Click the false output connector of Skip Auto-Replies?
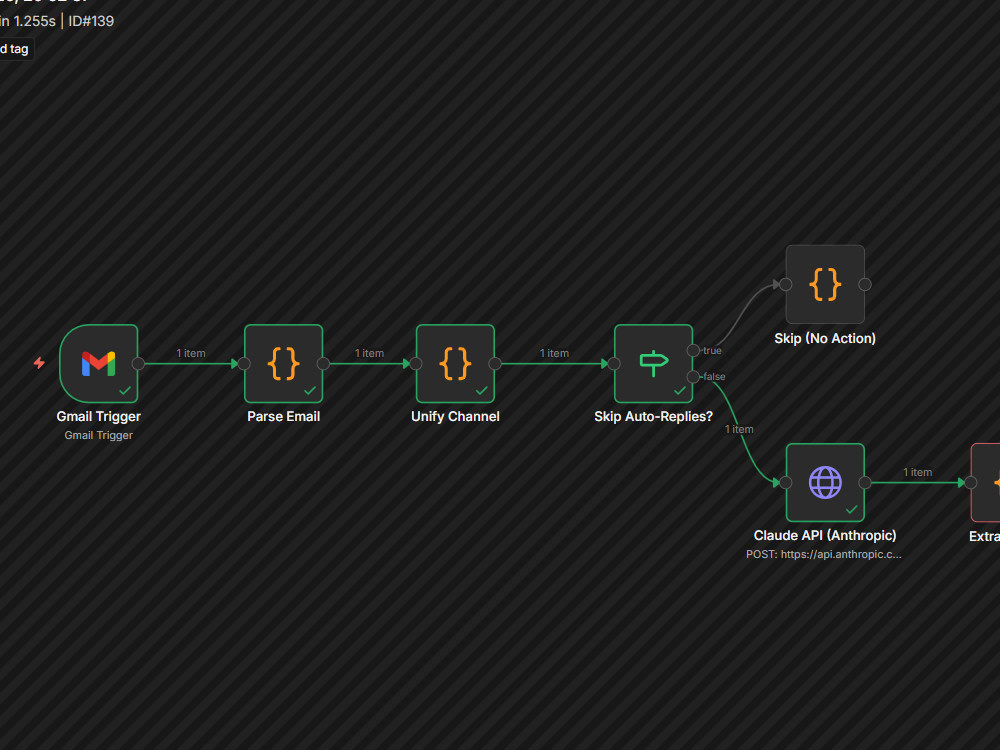The width and height of the screenshot is (1000, 750). (x=693, y=377)
